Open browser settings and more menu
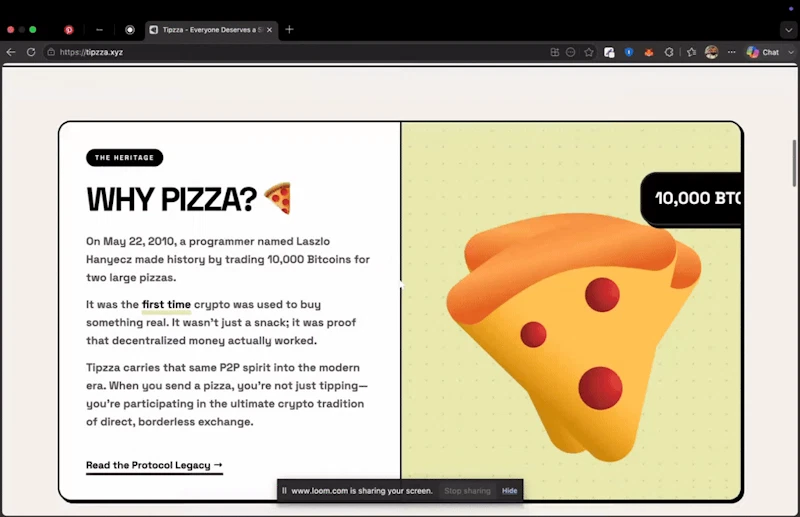The image size is (800, 517). click(732, 52)
